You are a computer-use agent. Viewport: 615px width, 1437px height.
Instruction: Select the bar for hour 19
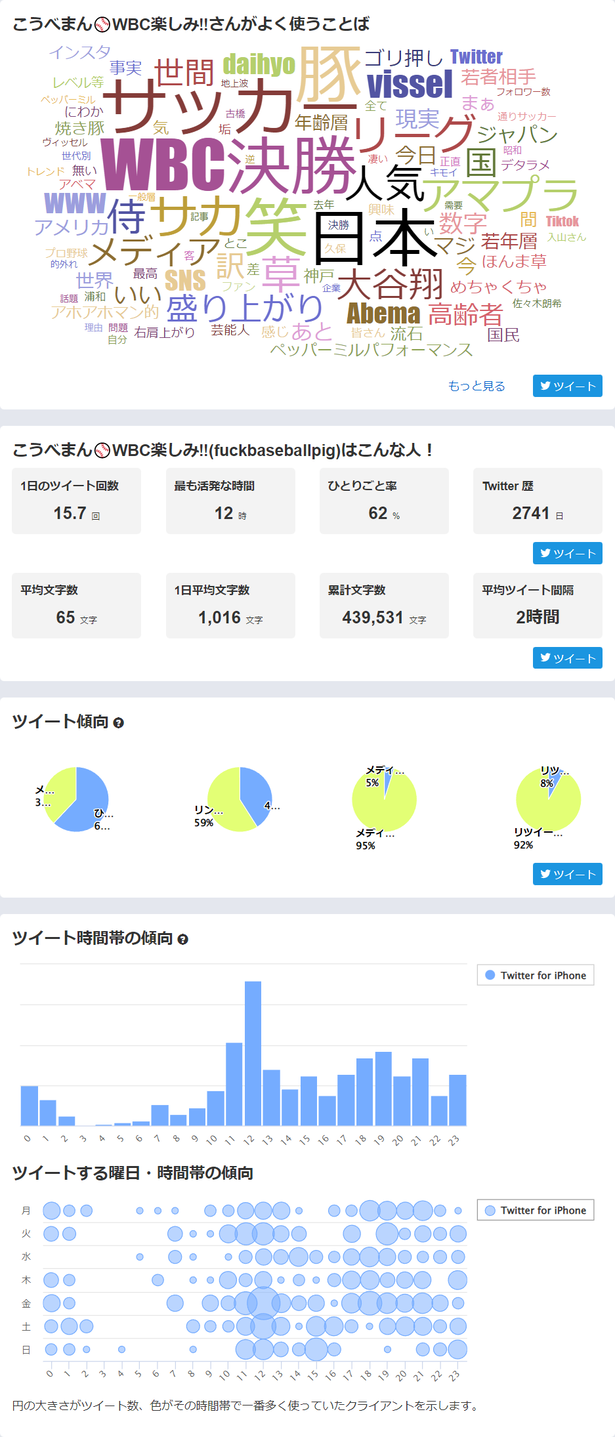[383, 1090]
